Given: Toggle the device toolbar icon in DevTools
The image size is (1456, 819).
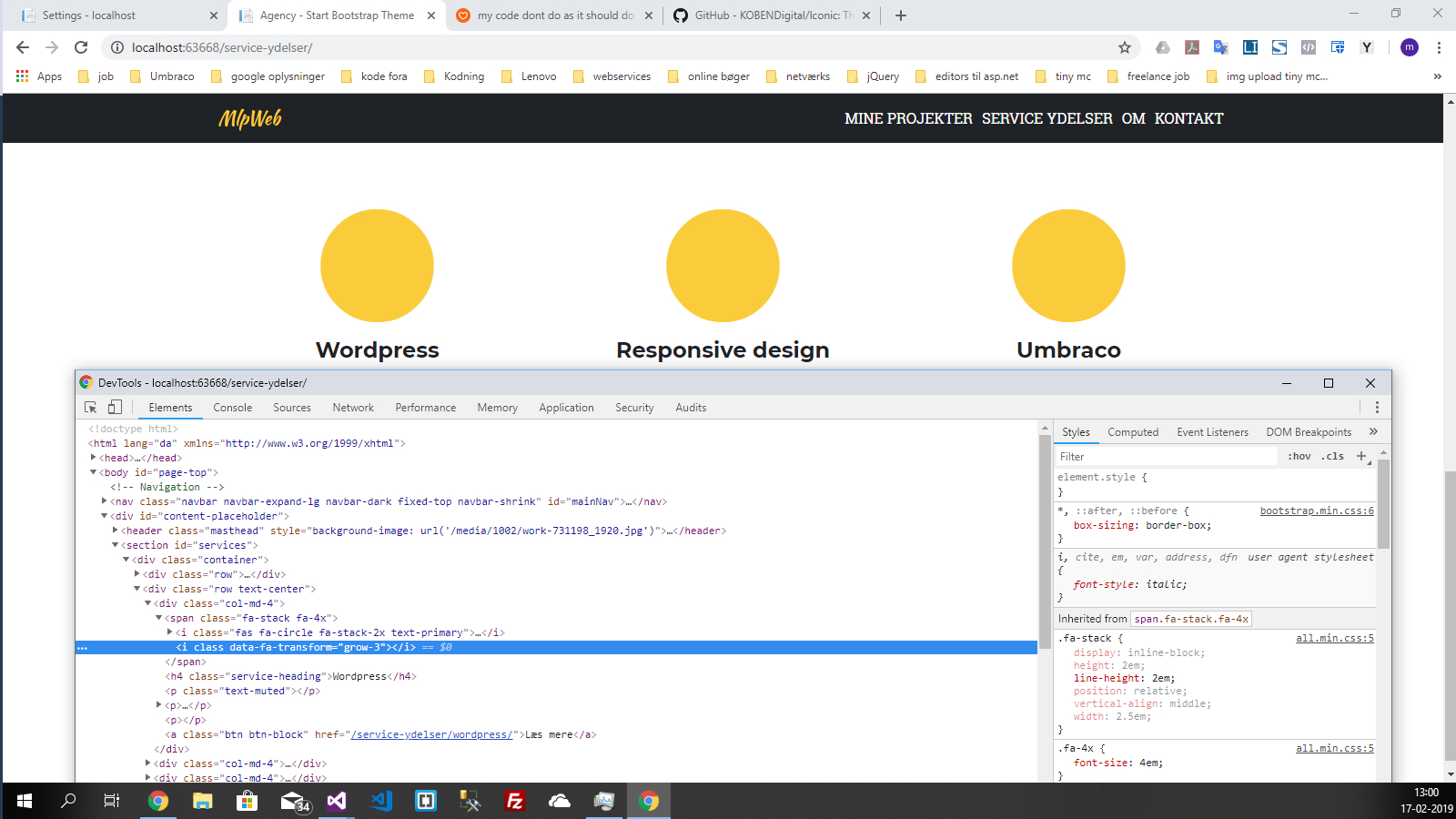Looking at the screenshot, I should click(x=115, y=408).
